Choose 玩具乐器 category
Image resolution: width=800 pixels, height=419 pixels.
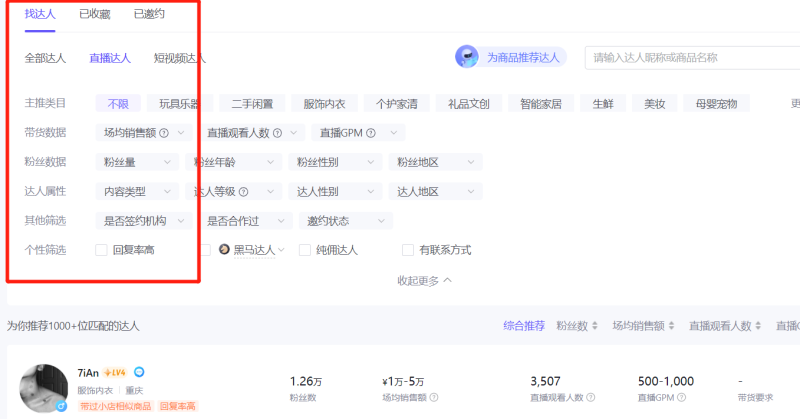(179, 104)
